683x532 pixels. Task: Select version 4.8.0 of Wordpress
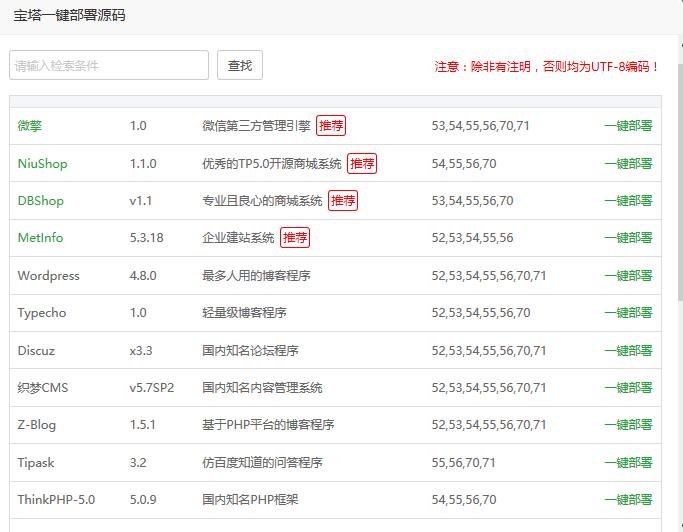[x=143, y=276]
